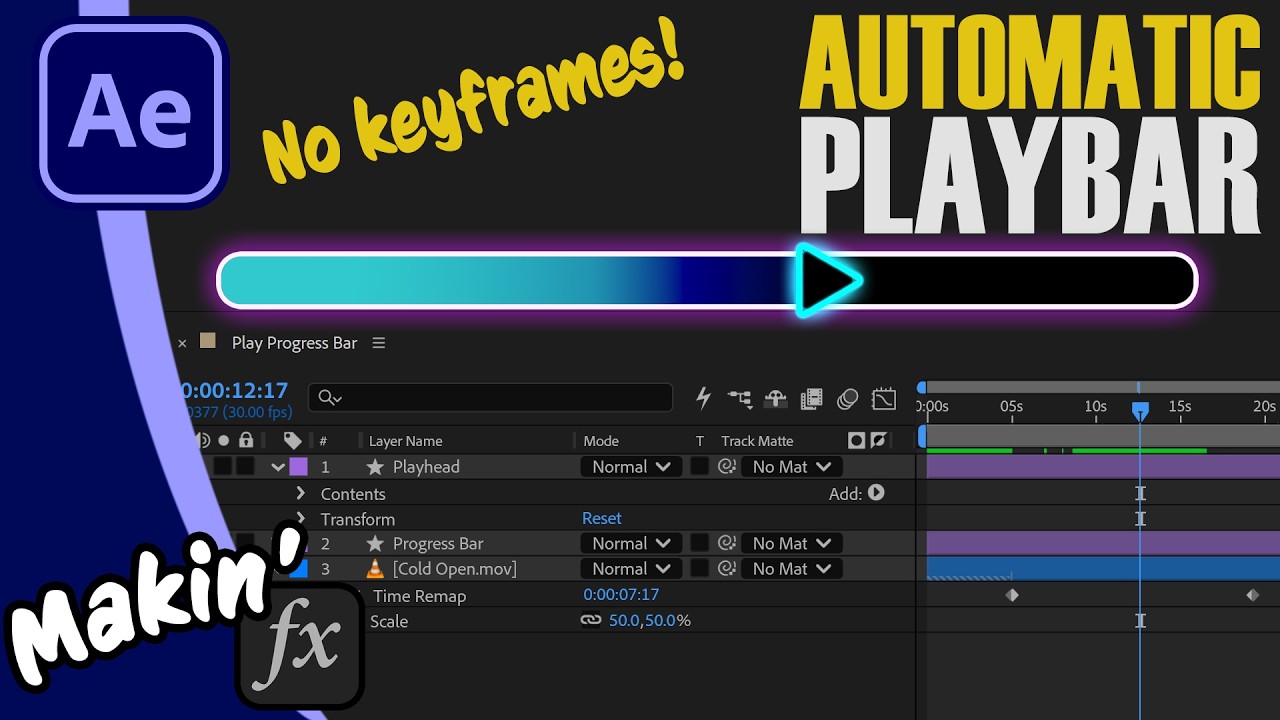Click the Playhead layer purple label swatch
This screenshot has width=1280, height=720.
(298, 467)
